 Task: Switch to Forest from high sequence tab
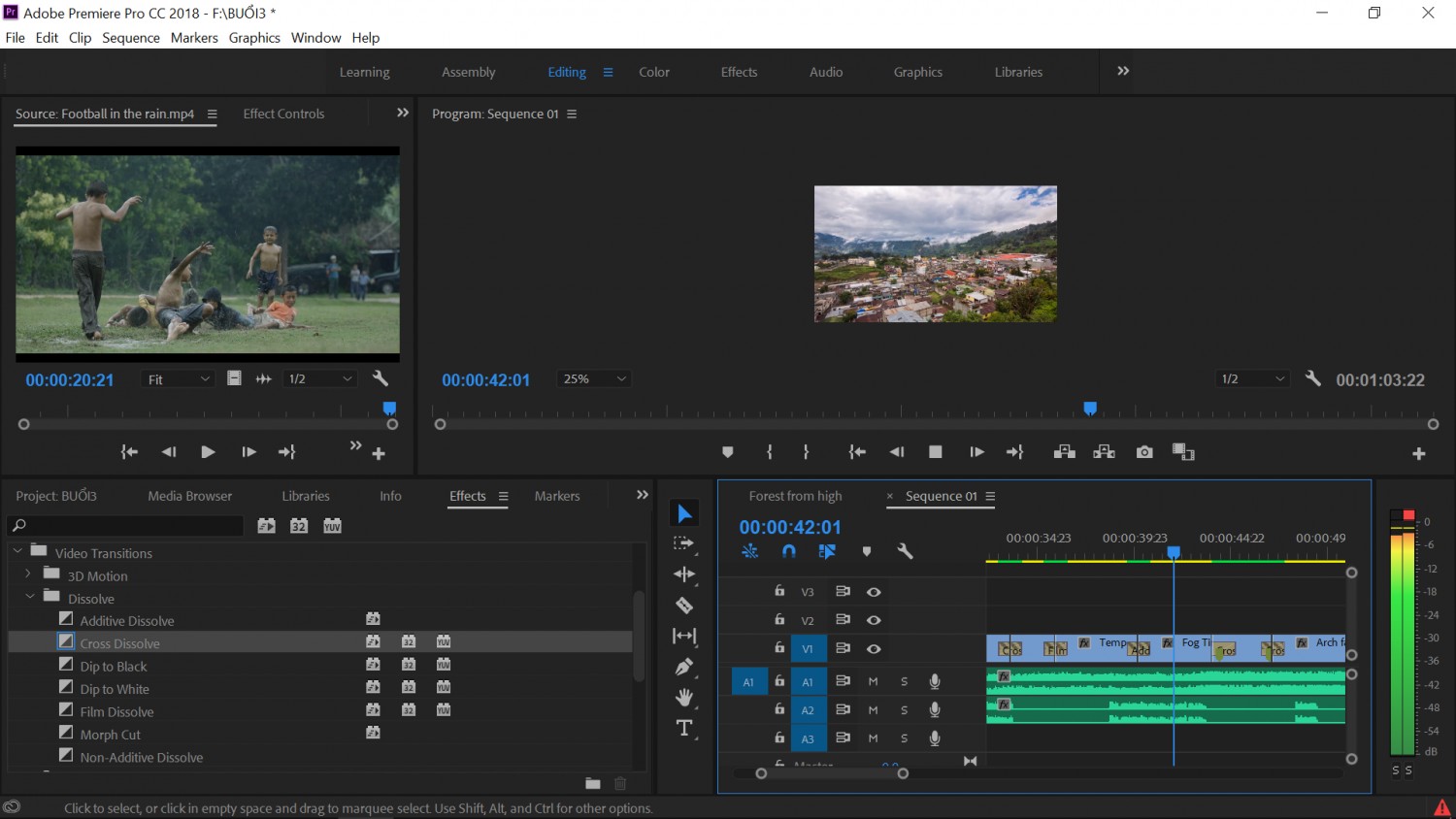[x=795, y=496]
